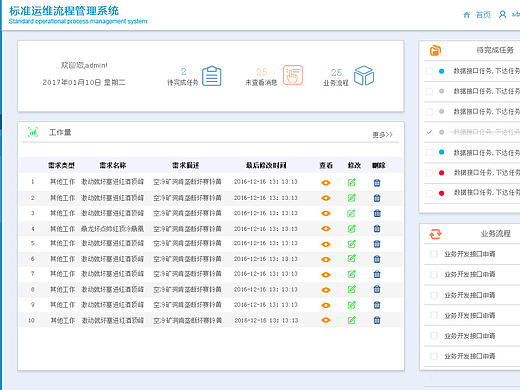
Task: Edit row 7 with the green pencil
Action: pos(352,274)
